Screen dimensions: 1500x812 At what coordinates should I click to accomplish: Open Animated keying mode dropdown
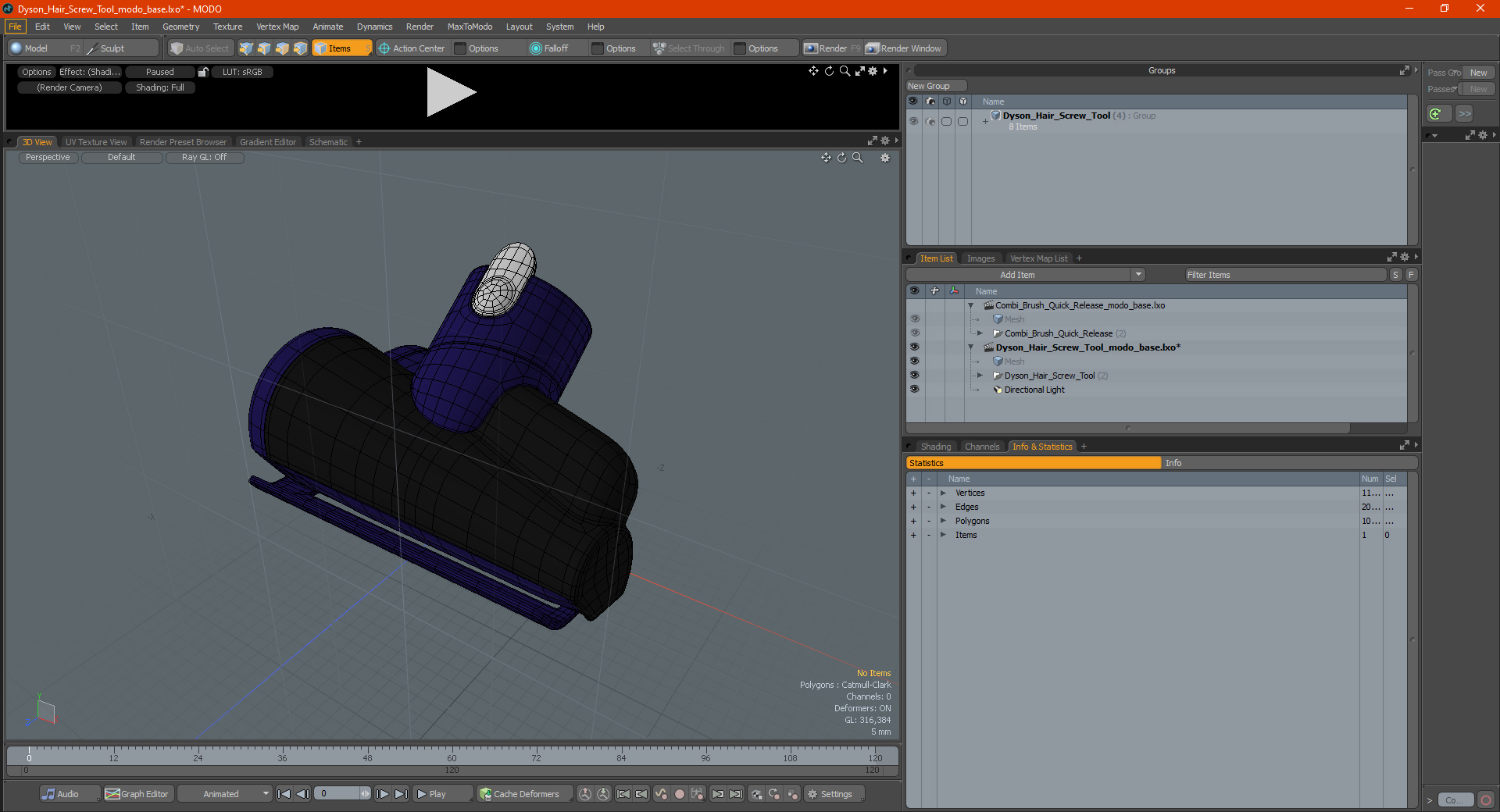point(225,794)
